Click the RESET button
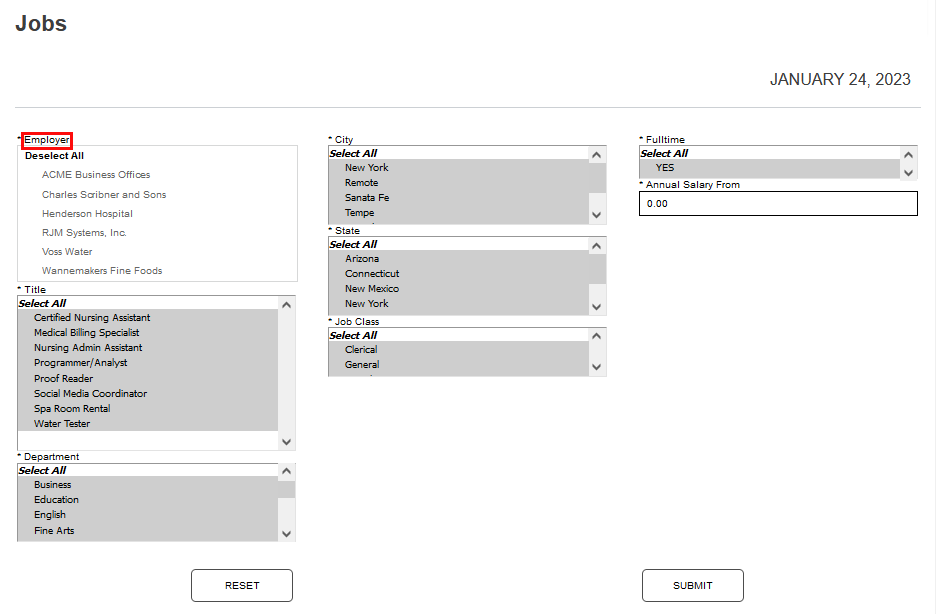Viewport: 936px width, 614px height. point(241,585)
